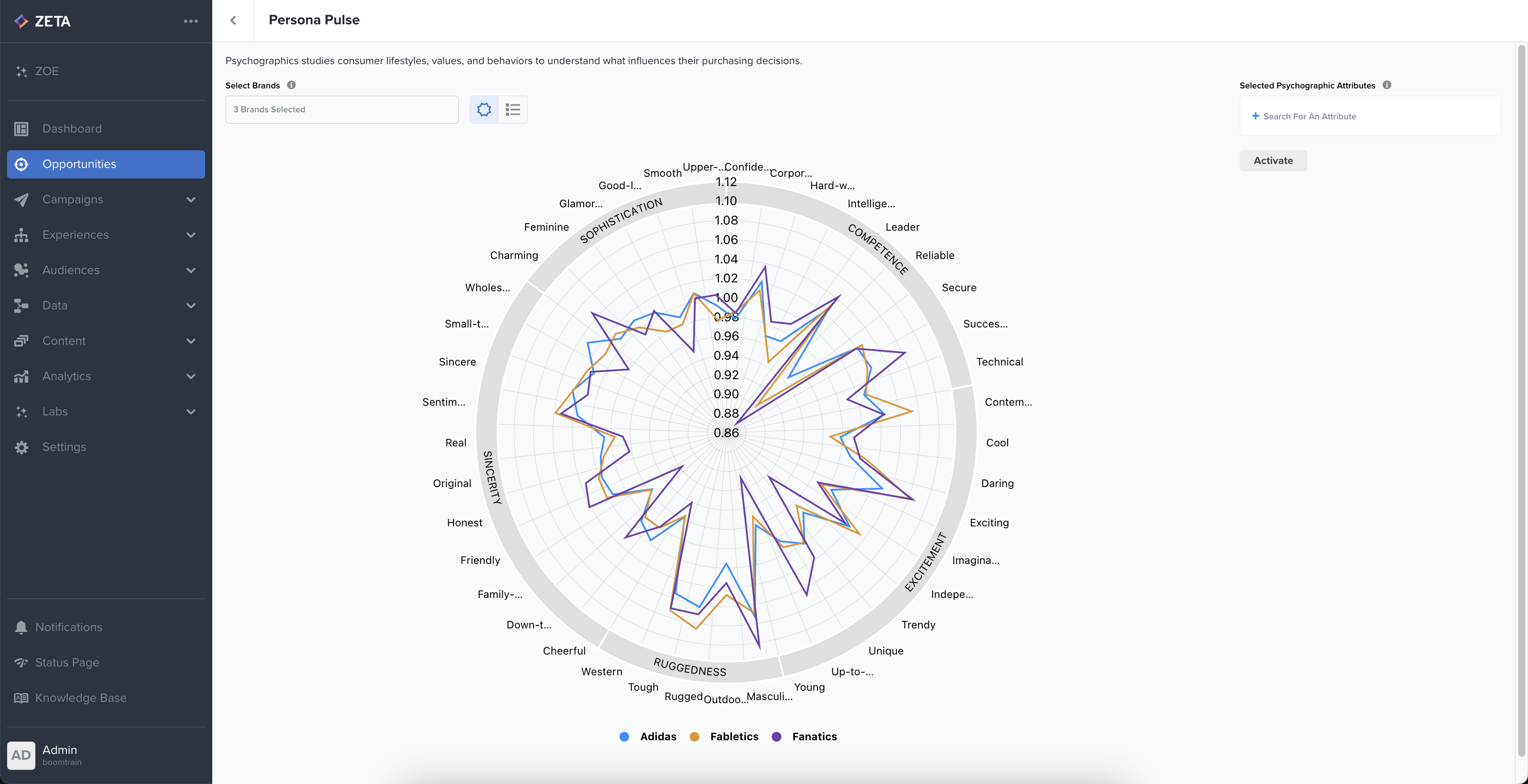Open the 3 Brands Selected dropdown

point(342,110)
